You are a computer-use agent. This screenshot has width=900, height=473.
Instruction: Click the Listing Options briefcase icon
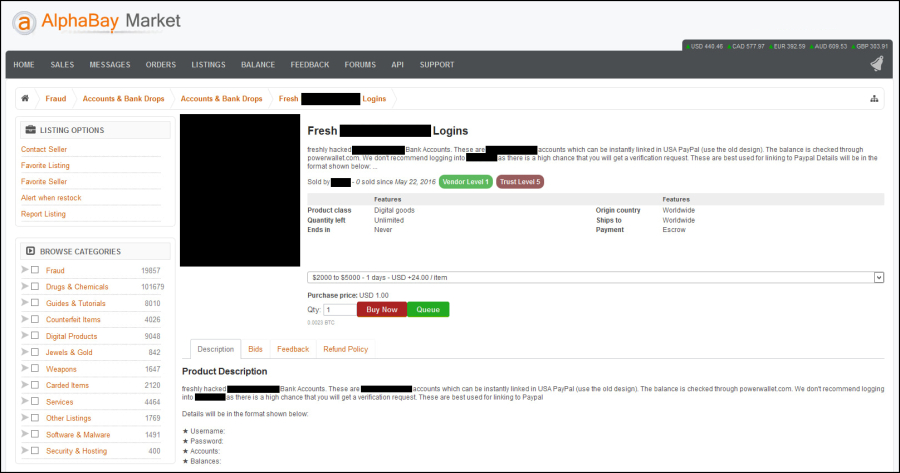[30, 130]
